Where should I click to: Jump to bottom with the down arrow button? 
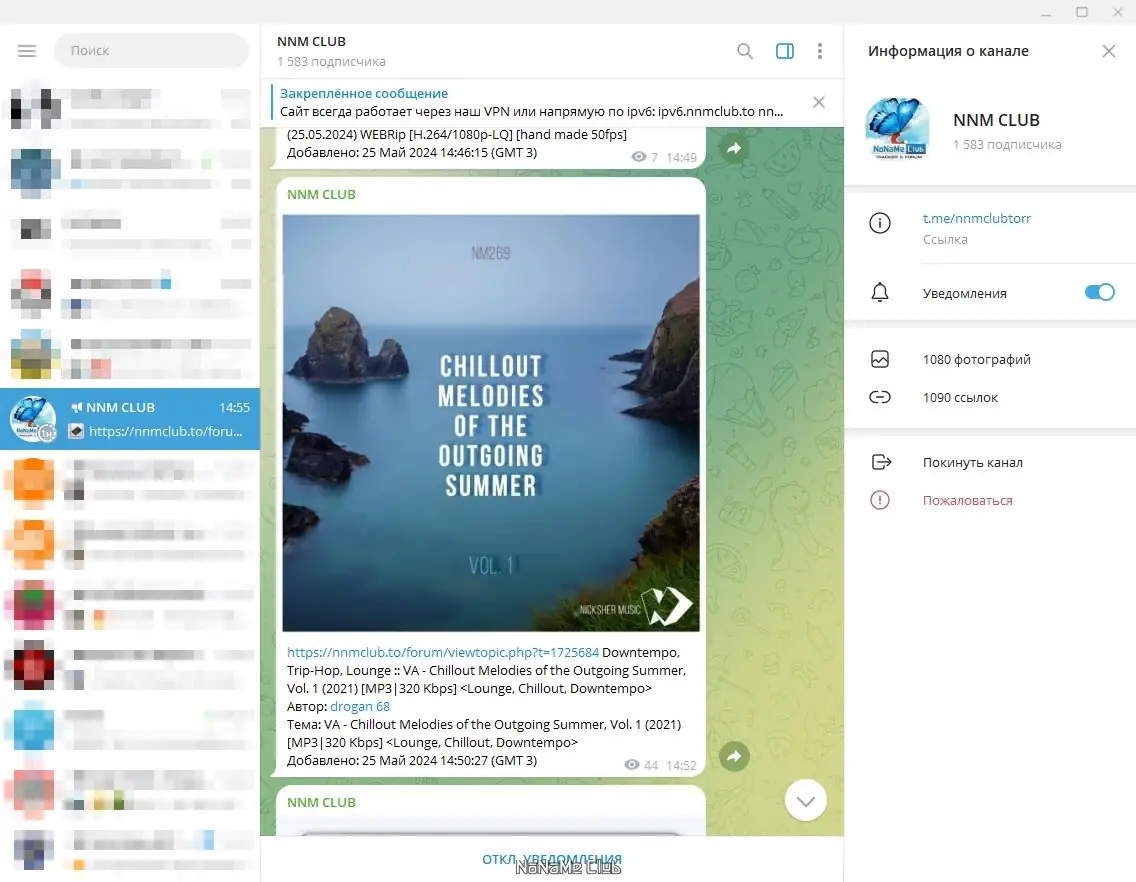pos(806,801)
